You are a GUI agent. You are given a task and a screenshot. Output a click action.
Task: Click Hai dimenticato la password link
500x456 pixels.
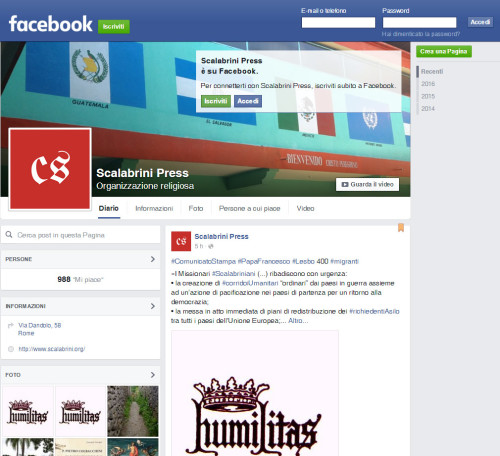point(421,34)
